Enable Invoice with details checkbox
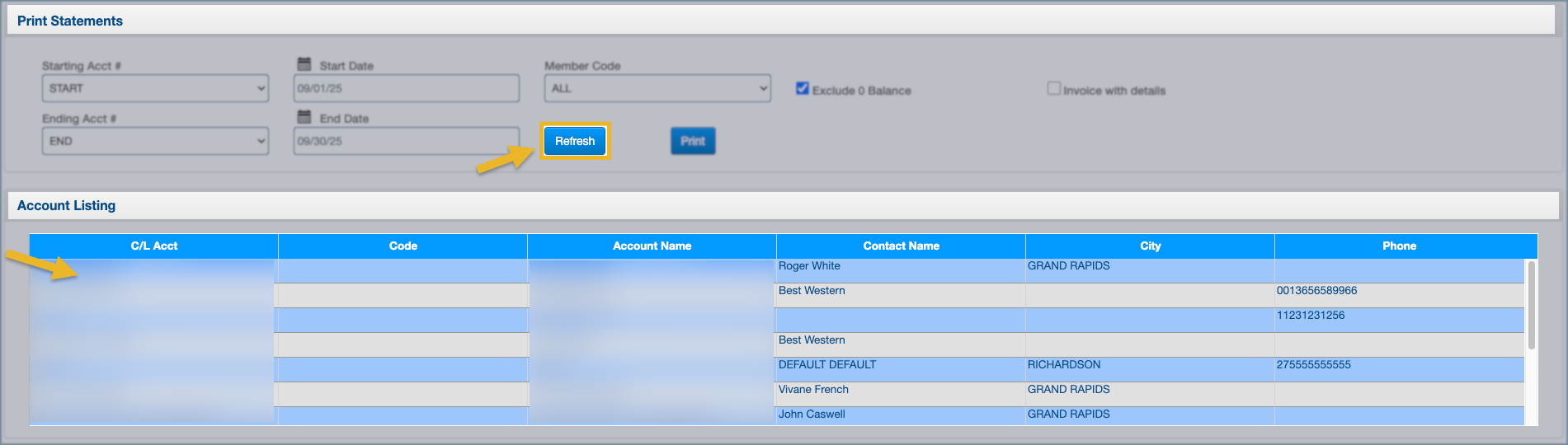Viewport: 1568px width, 445px height. click(1053, 88)
